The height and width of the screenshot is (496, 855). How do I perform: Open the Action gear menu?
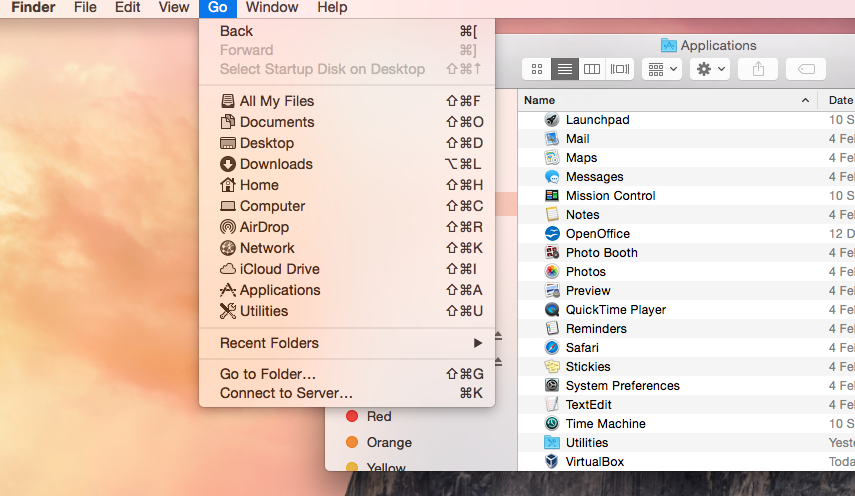[x=710, y=69]
